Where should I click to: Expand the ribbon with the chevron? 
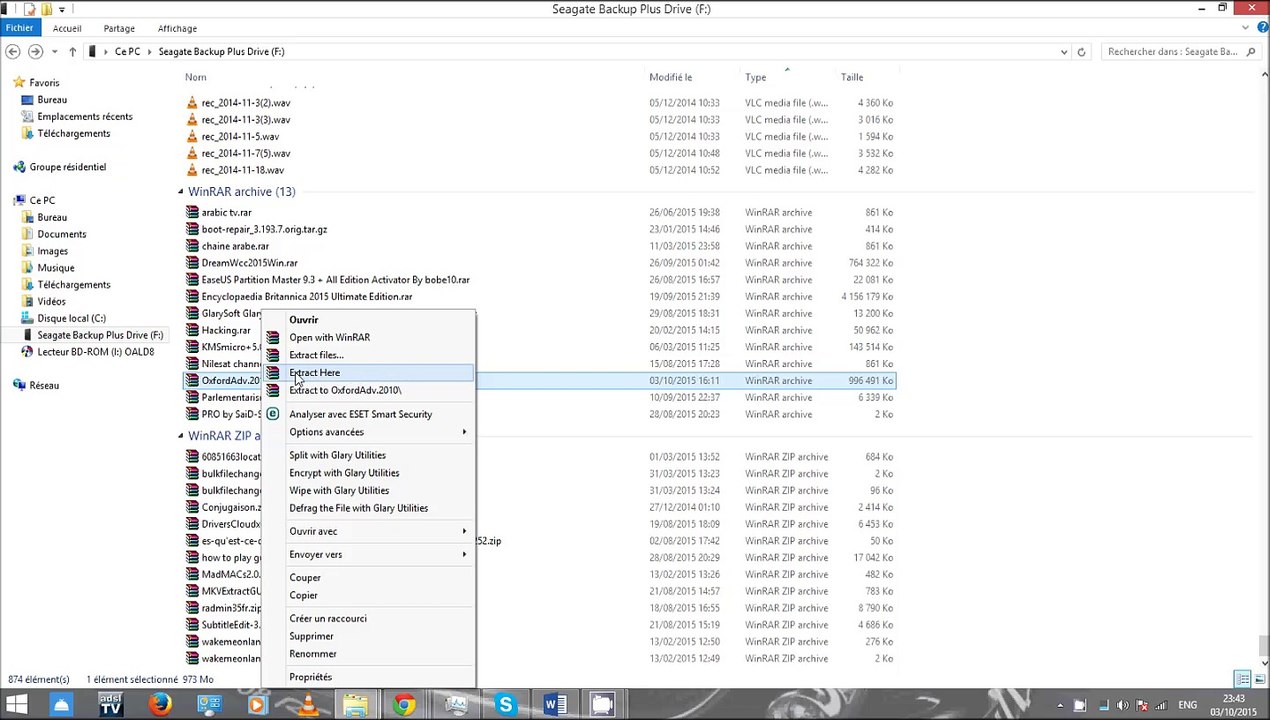pos(1243,28)
